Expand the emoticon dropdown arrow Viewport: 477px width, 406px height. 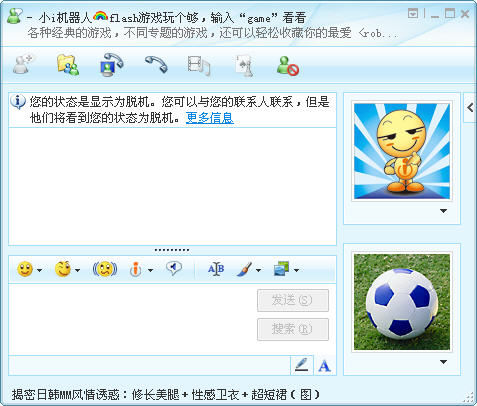39,270
